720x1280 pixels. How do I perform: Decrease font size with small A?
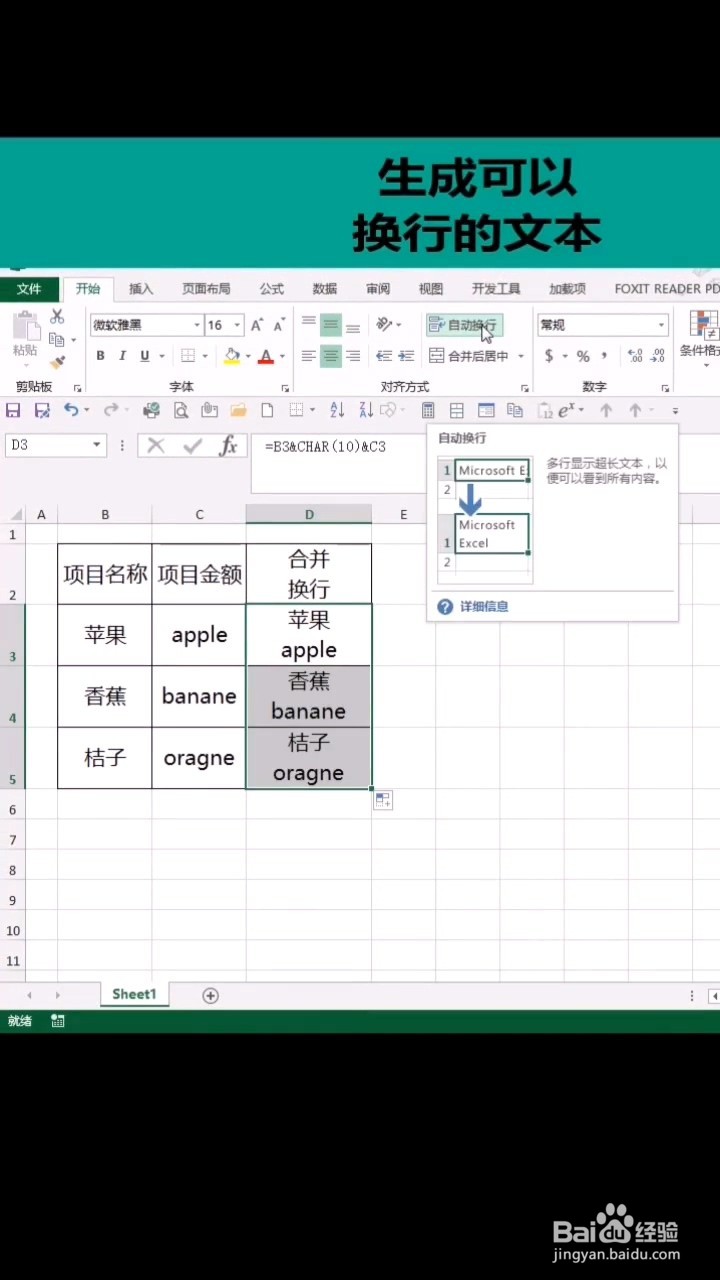point(279,325)
